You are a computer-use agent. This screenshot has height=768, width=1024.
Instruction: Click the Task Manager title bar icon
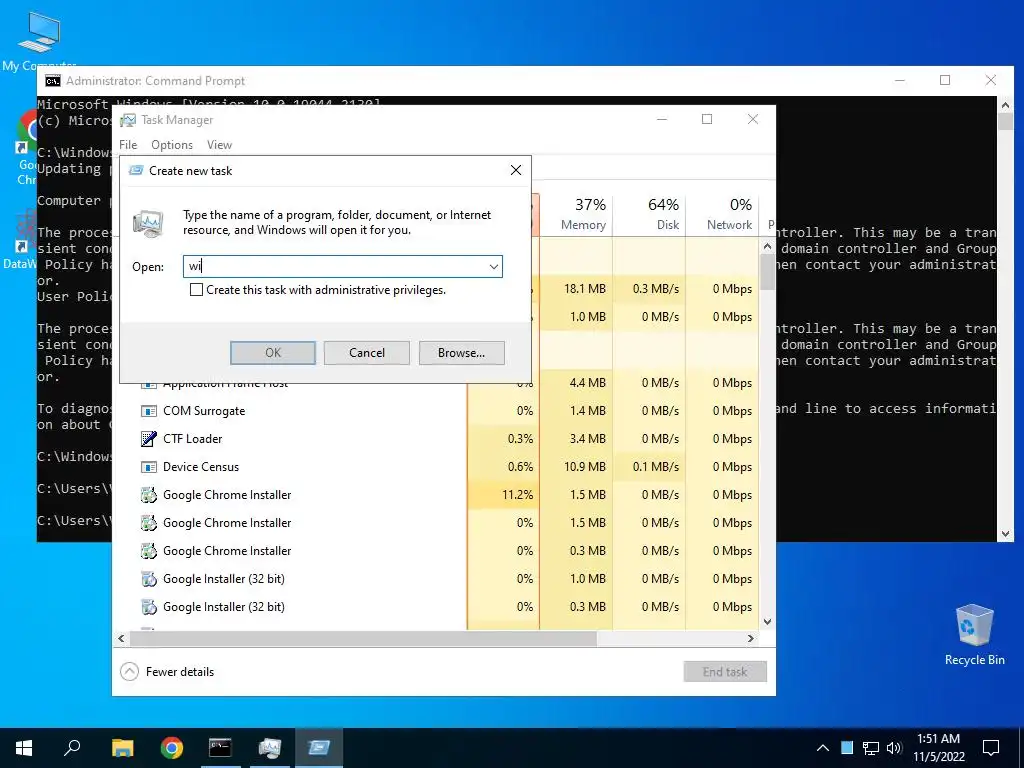tap(129, 120)
